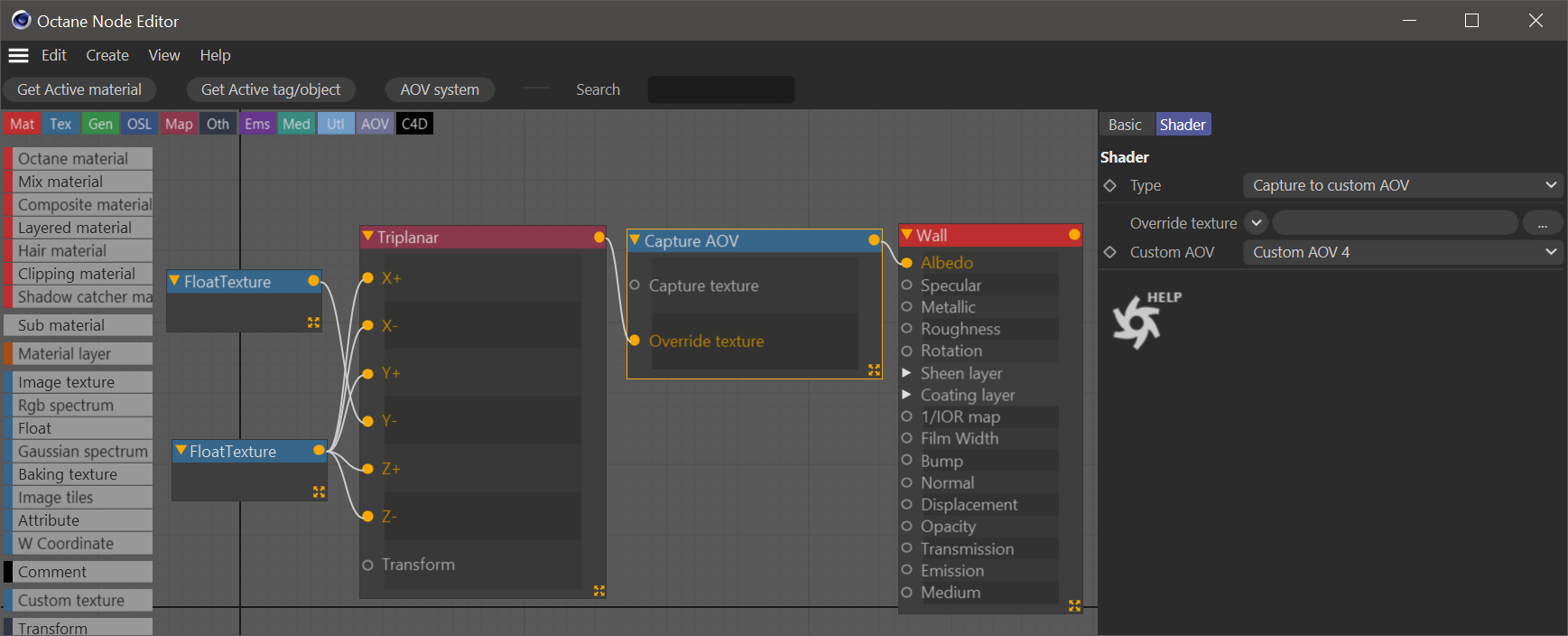Collapse the Wall node triangle
Viewport: 1568px width, 636px height.
(907, 235)
